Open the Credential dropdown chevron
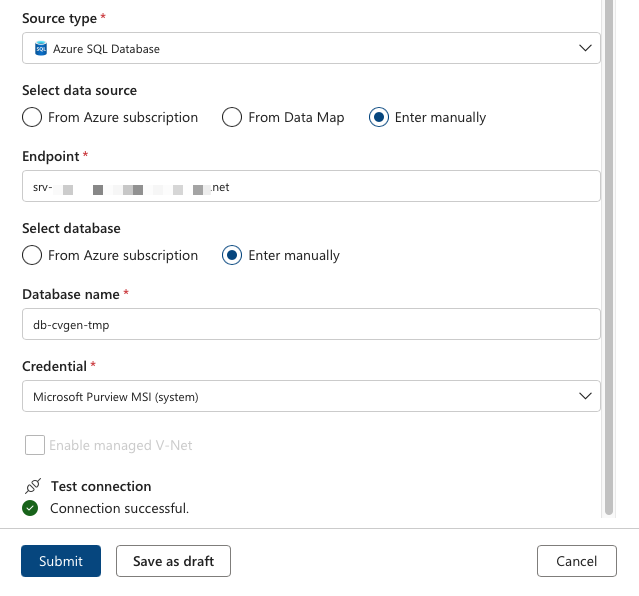639x596 pixels. click(585, 396)
